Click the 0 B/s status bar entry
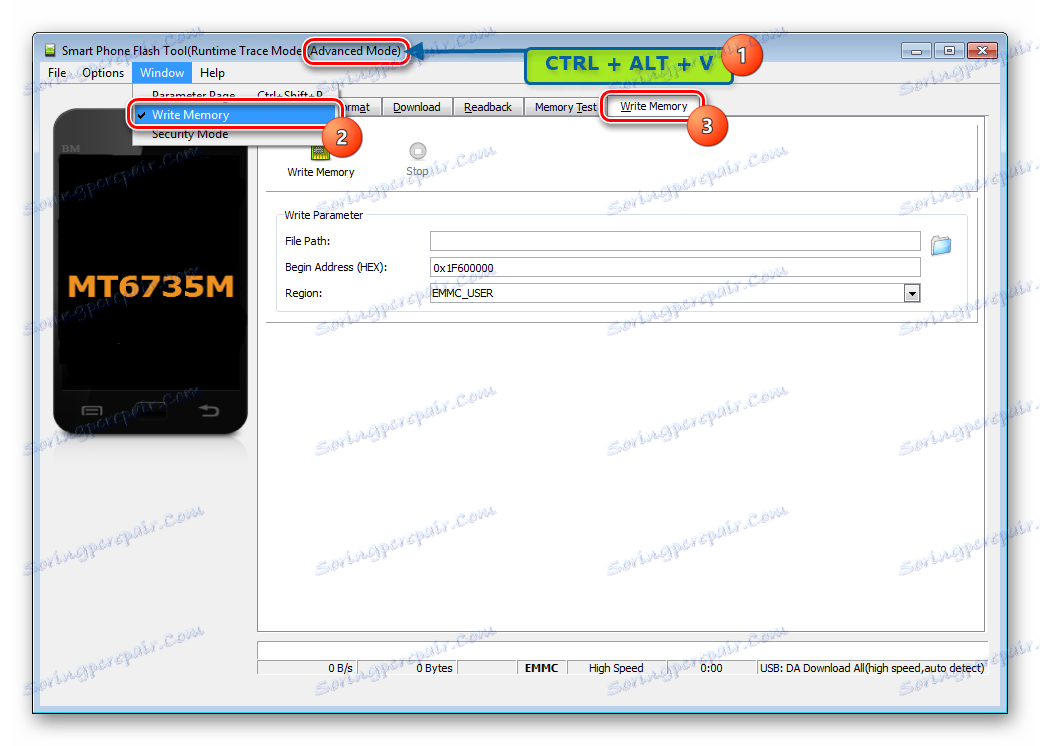The height and width of the screenshot is (746, 1040). click(306, 668)
